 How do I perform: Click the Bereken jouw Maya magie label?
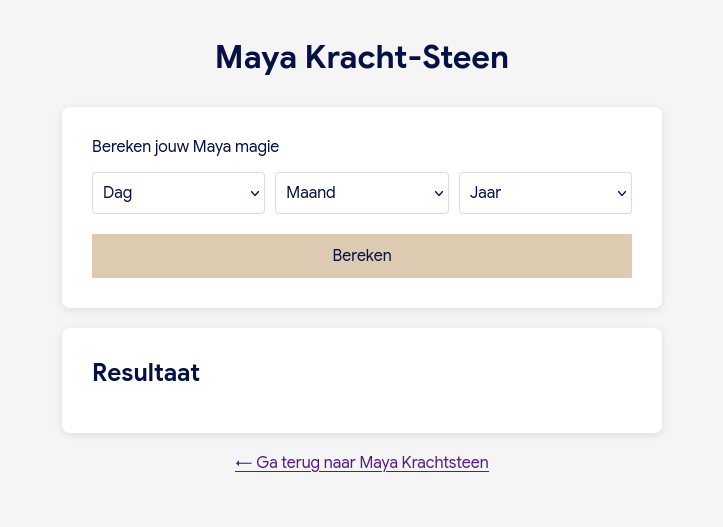pyautogui.click(x=185, y=147)
